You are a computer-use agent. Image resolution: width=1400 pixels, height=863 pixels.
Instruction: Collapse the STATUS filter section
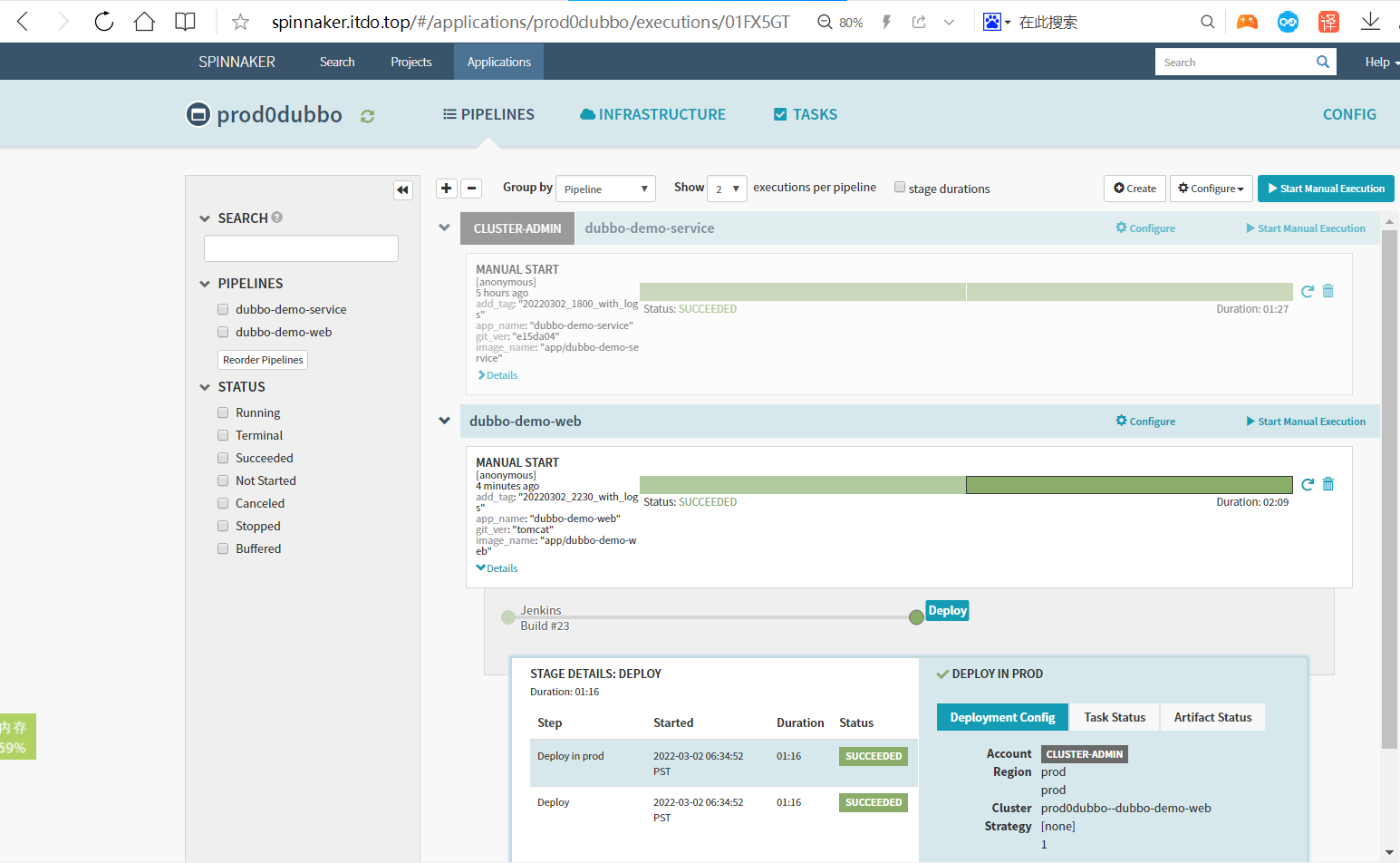[x=205, y=387]
